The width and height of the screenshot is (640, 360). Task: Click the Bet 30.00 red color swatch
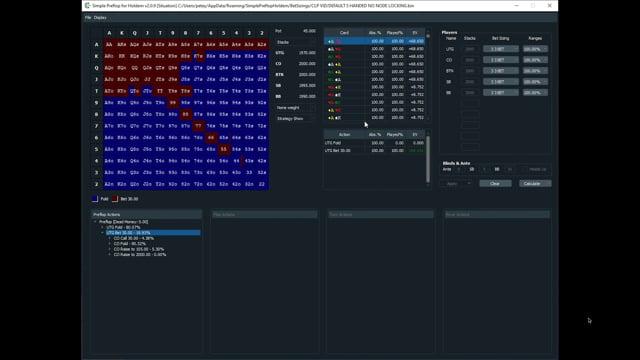(x=115, y=199)
